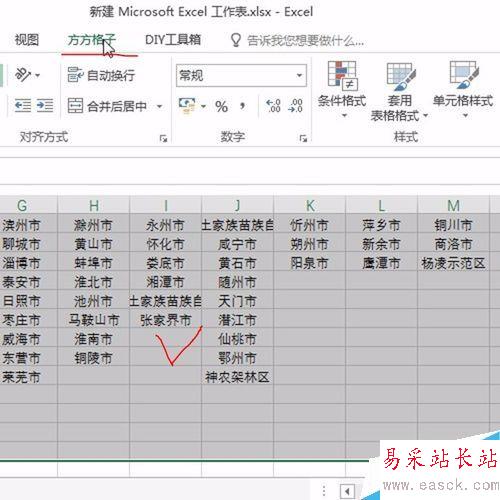Toggle 自动换行 wrap text

click(101, 75)
